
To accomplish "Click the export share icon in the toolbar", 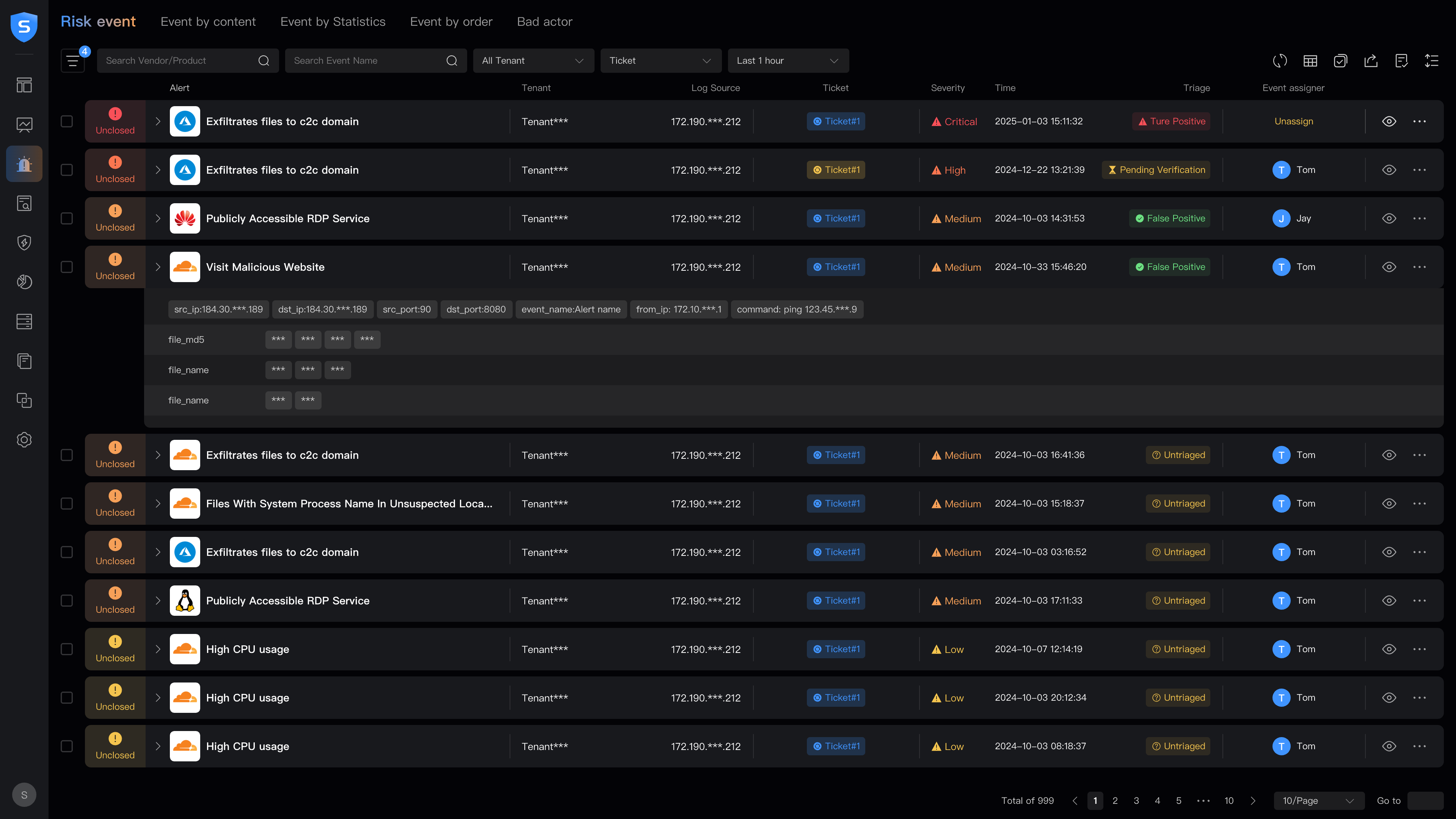I will (x=1371, y=61).
